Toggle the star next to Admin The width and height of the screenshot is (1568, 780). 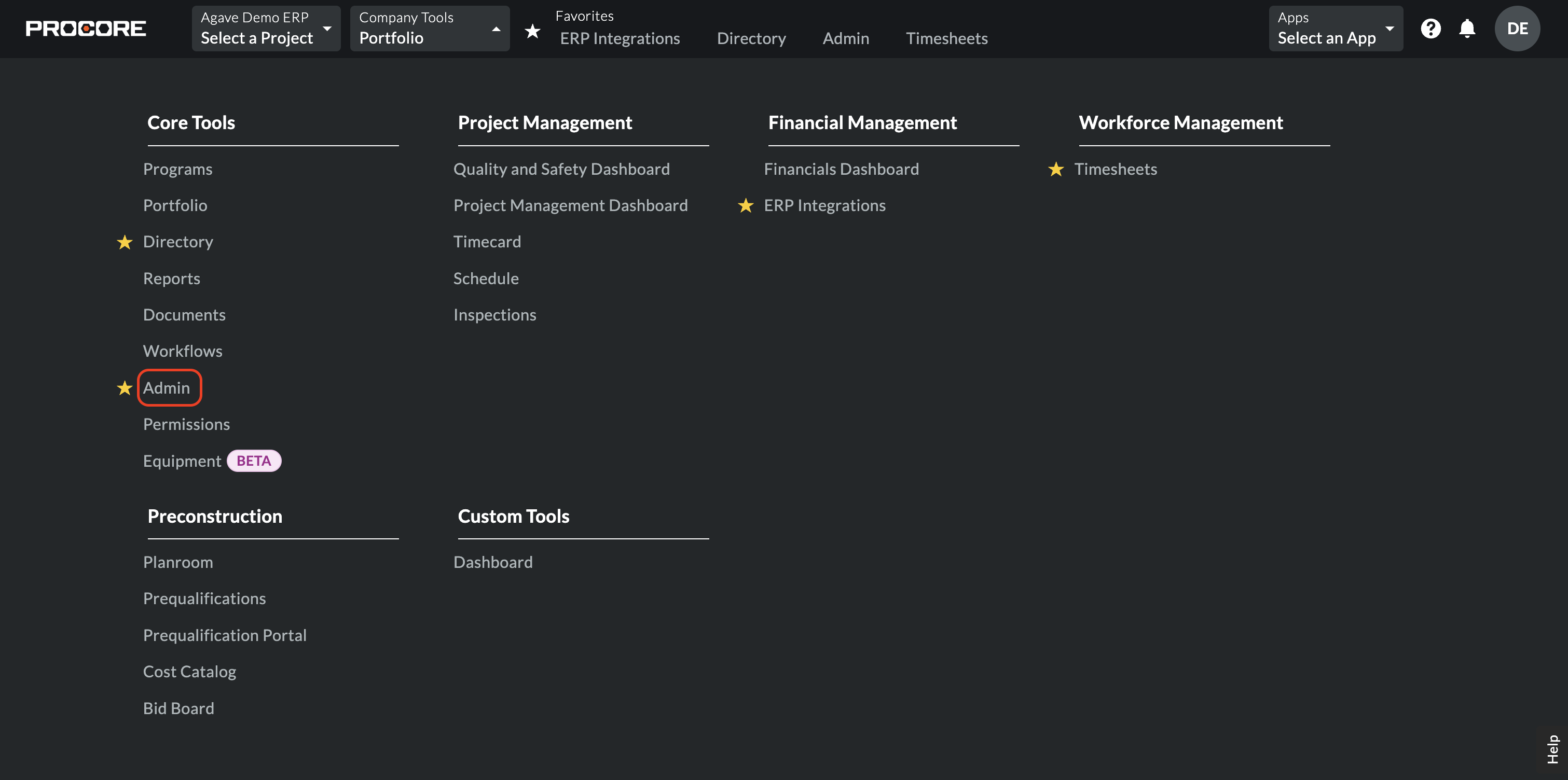[x=125, y=388]
